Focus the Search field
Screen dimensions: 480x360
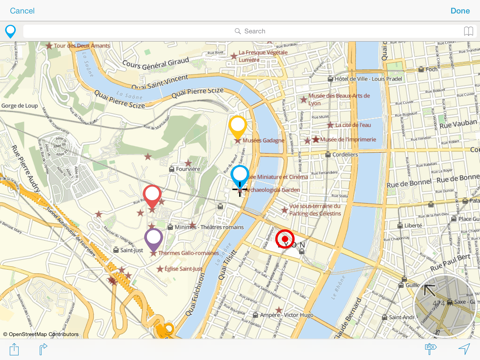click(250, 31)
